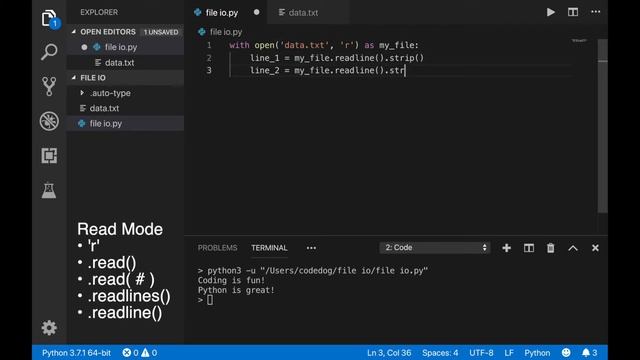Click terminal output 'Coding is fun!'
This screenshot has height=360, width=640.
[231, 280]
